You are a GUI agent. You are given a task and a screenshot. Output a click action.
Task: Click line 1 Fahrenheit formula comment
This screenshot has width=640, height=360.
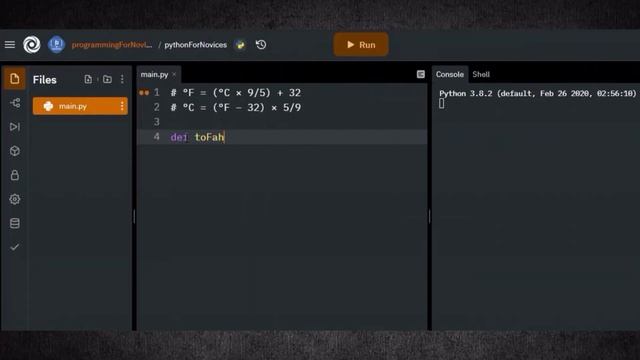point(236,93)
